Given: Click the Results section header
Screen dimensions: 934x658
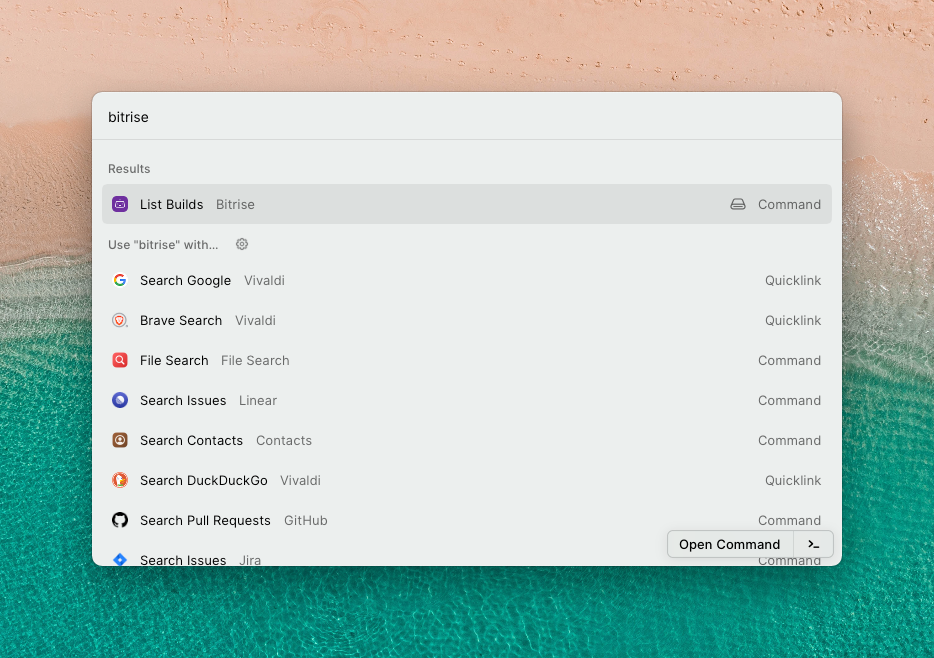Looking at the screenshot, I should (x=129, y=169).
